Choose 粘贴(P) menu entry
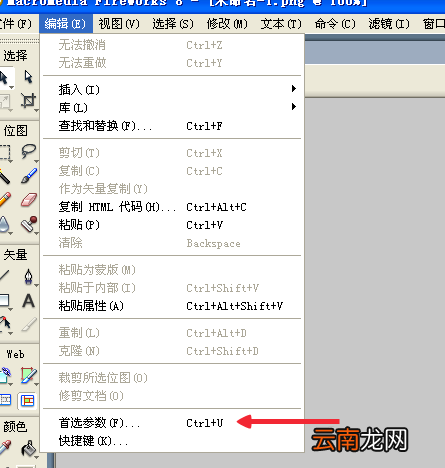The image size is (445, 468). 172,225
